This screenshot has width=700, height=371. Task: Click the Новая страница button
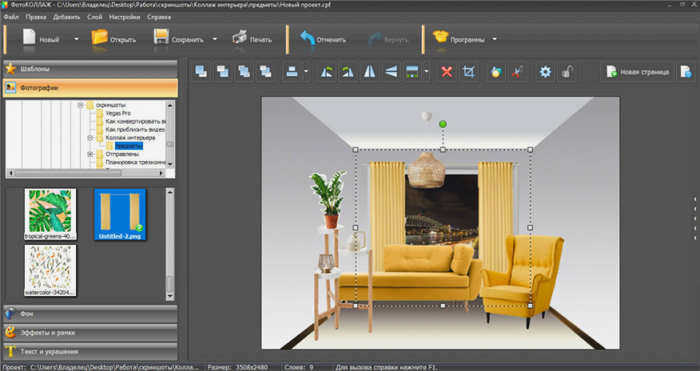(x=637, y=71)
